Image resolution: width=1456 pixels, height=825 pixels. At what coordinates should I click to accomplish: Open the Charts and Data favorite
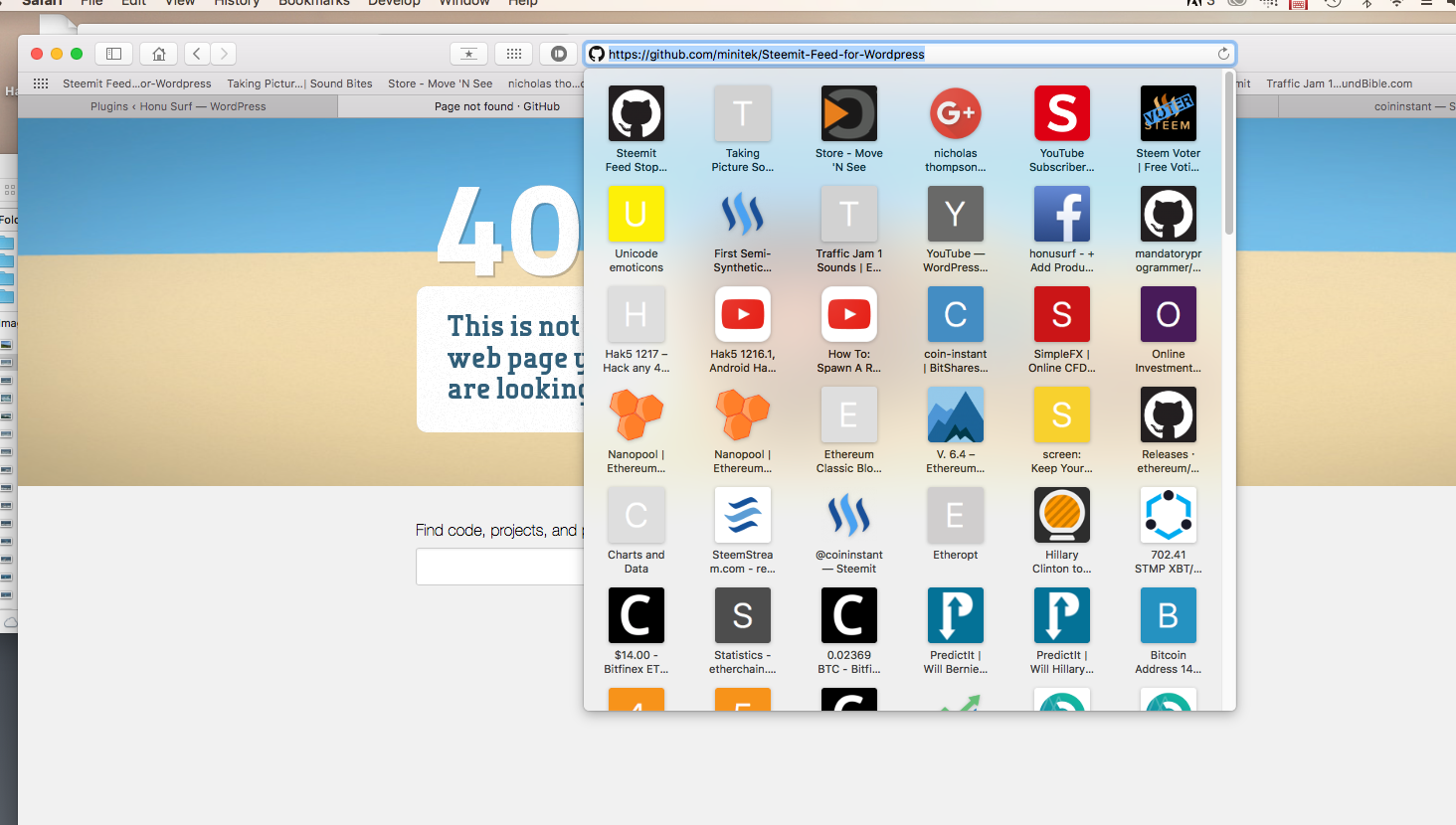[x=637, y=515]
